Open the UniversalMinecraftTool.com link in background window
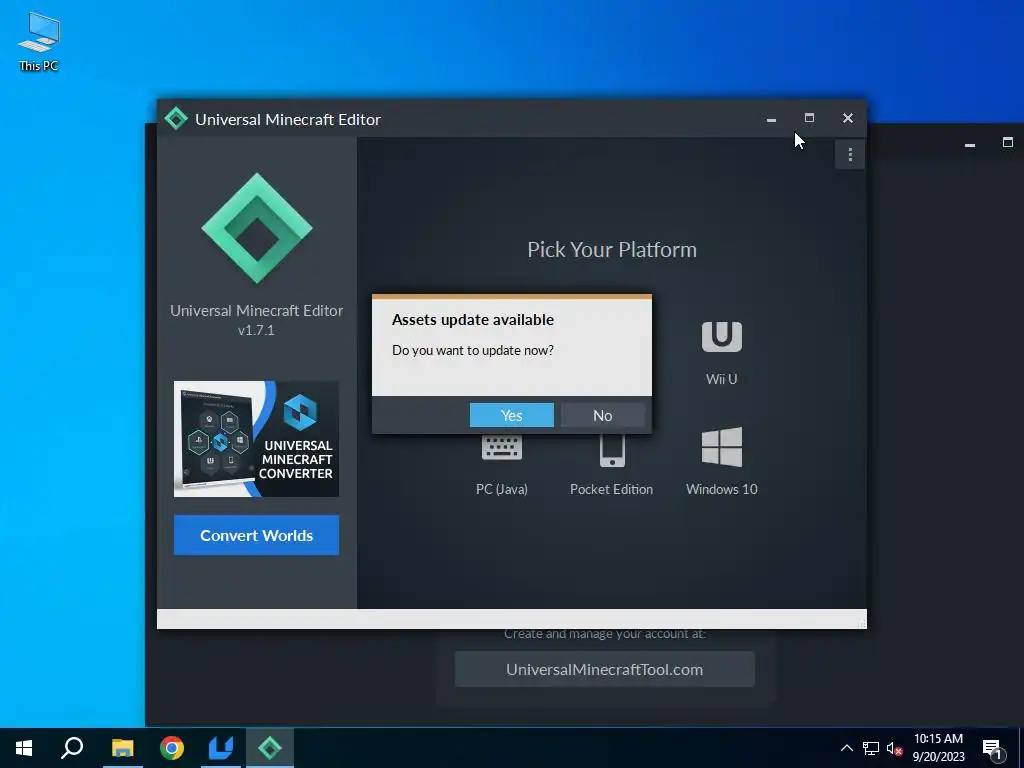Viewport: 1024px width, 768px height. pos(605,669)
